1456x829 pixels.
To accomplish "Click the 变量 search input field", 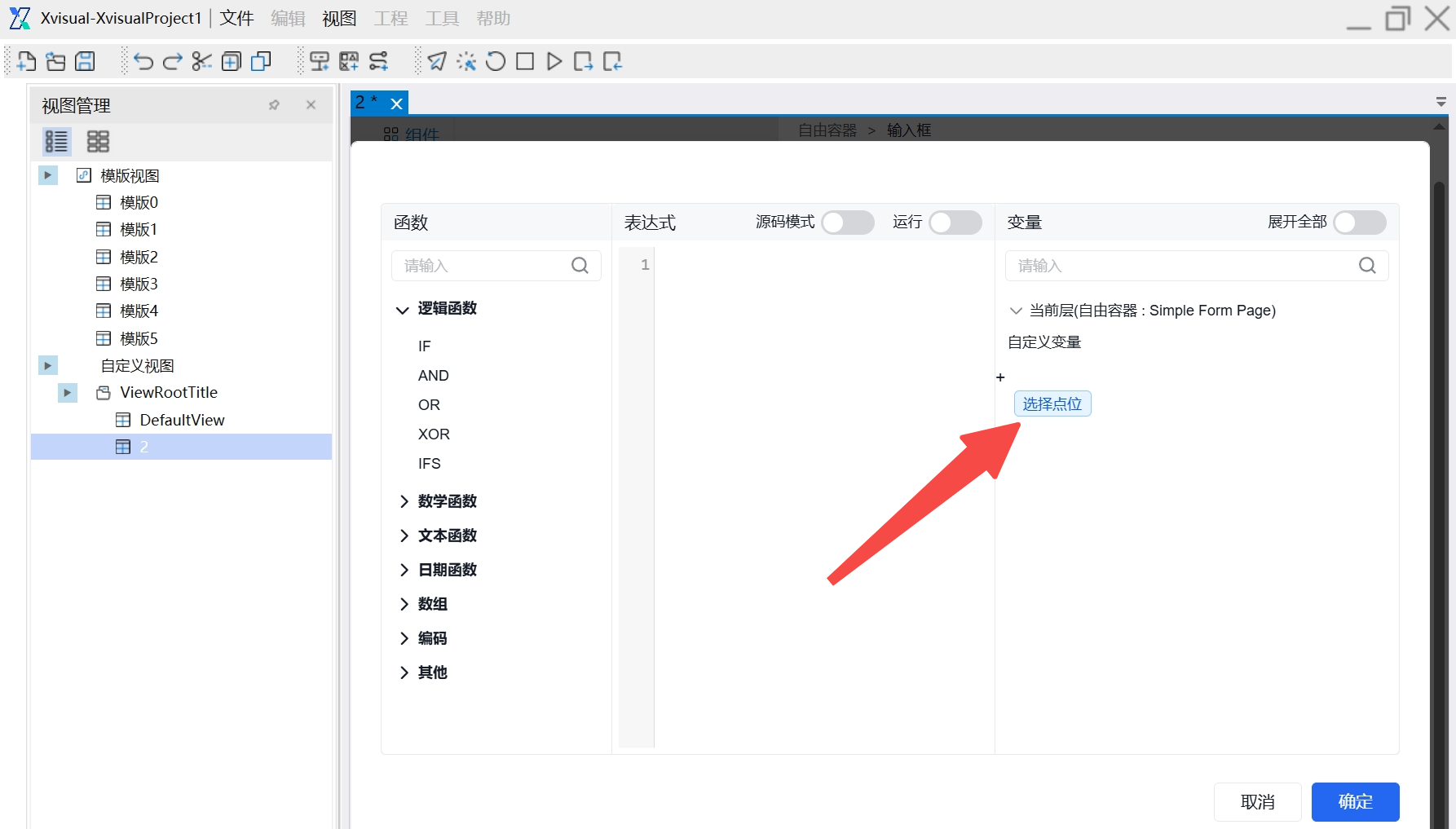I will click(1197, 266).
